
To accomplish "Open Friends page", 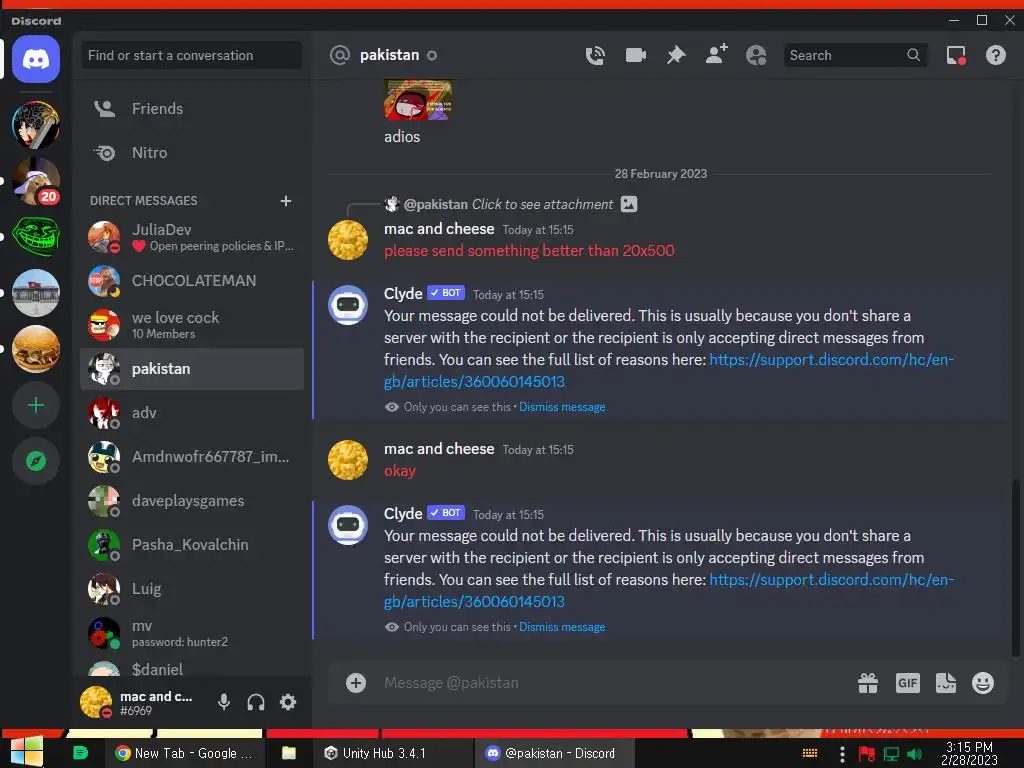I will click(192, 108).
